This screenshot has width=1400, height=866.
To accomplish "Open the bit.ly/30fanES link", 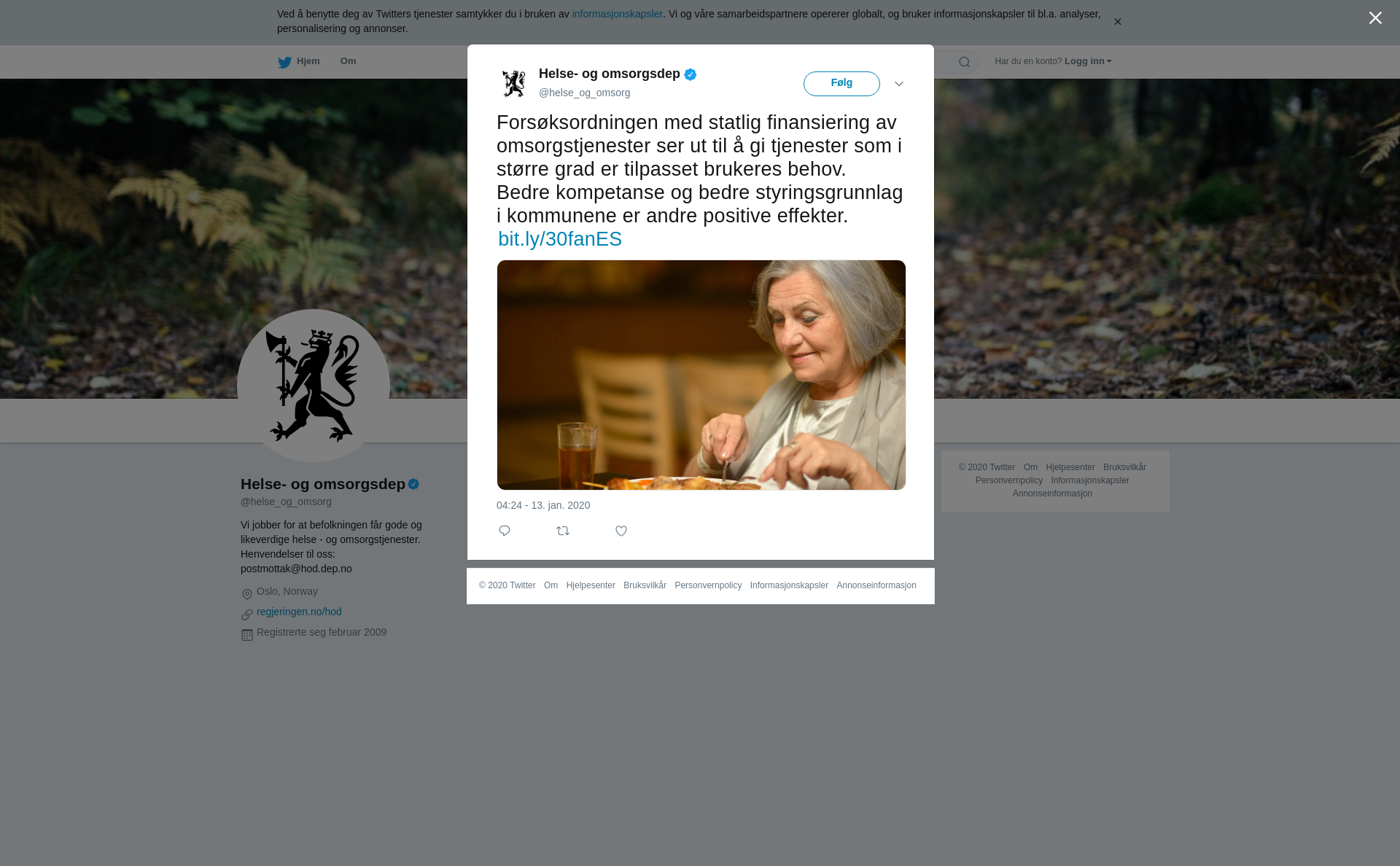I will click(x=560, y=239).
